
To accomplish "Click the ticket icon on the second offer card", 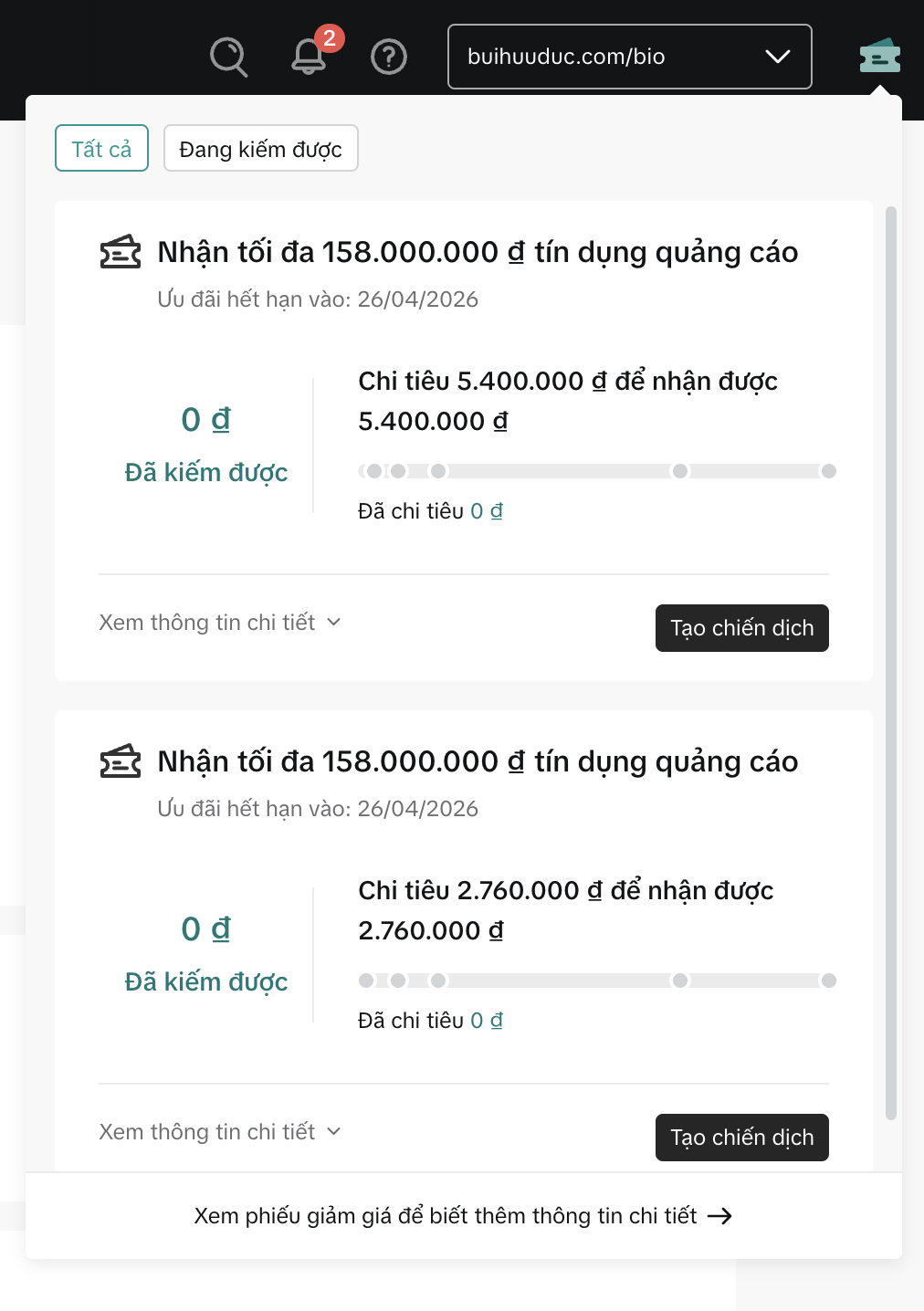I will [x=120, y=760].
